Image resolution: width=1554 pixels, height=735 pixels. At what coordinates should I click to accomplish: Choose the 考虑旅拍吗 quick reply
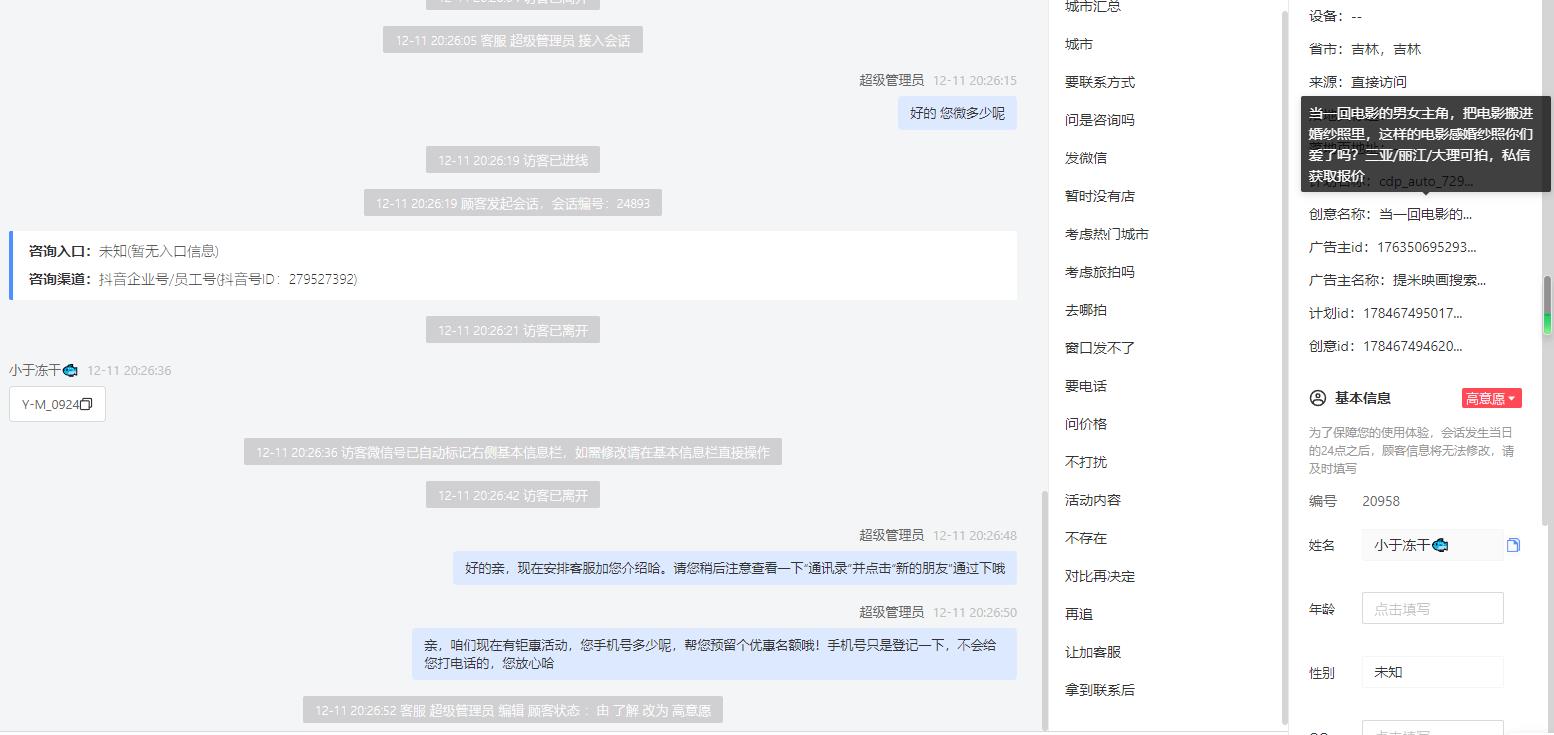[x=1100, y=272]
